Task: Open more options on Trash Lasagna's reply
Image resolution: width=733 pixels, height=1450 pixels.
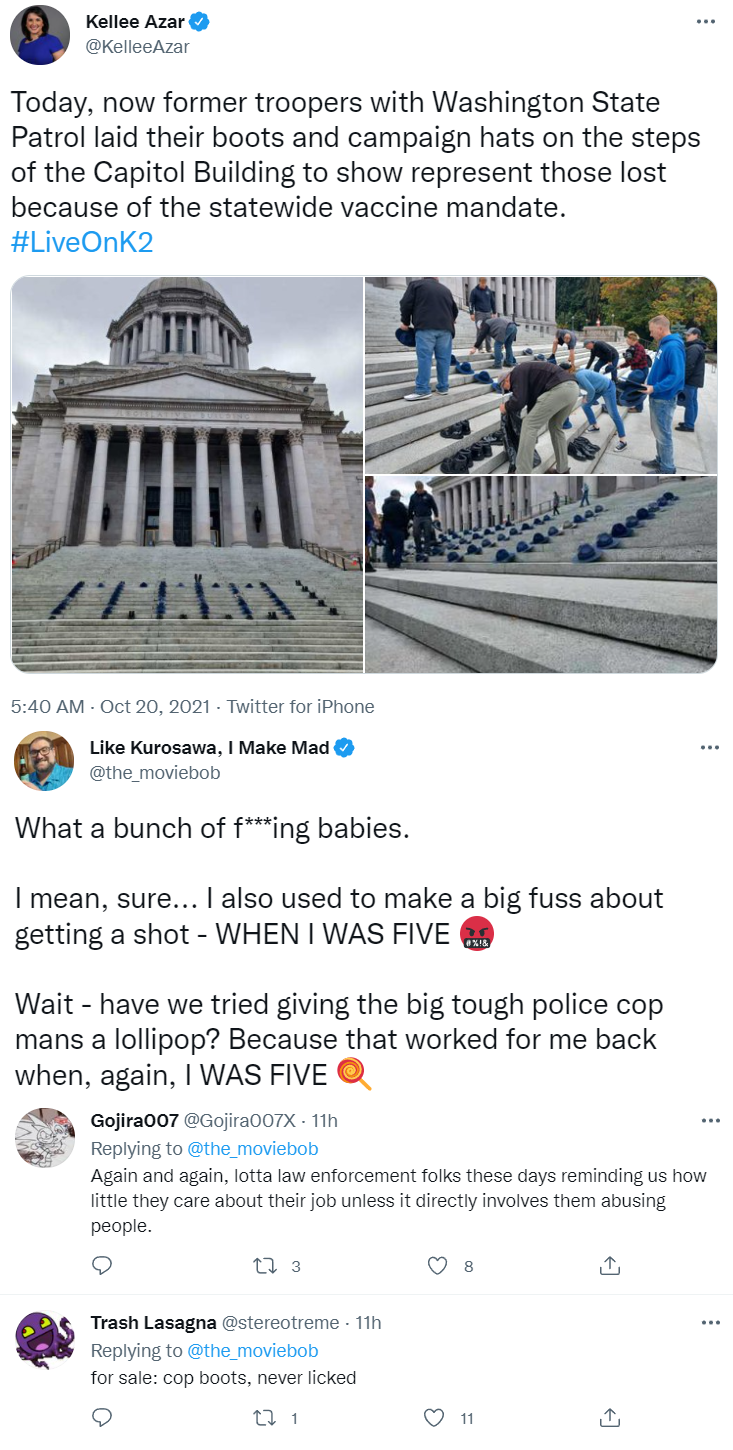Action: pos(708,1322)
